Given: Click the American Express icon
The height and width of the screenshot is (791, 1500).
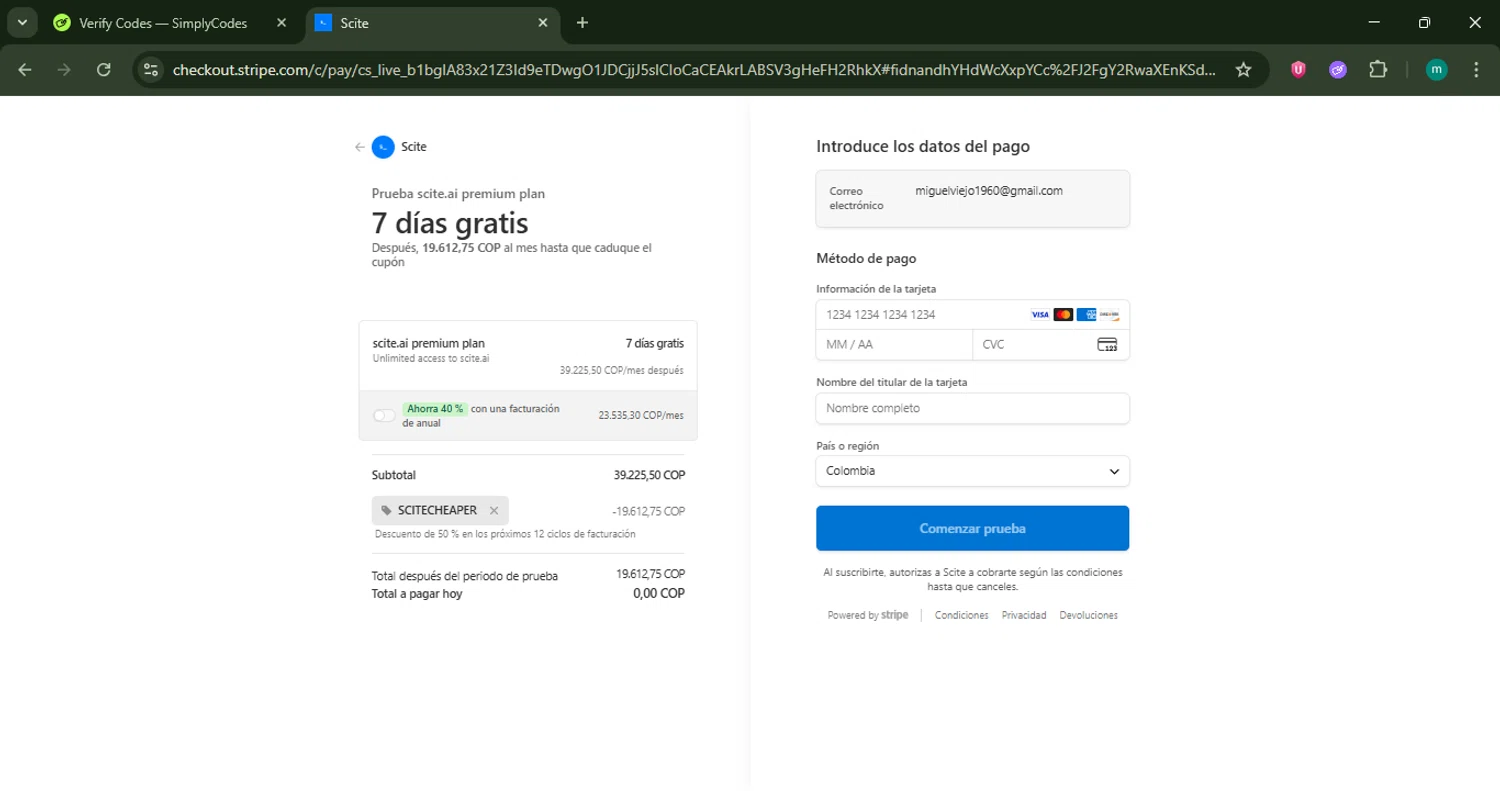Looking at the screenshot, I should click(1087, 315).
